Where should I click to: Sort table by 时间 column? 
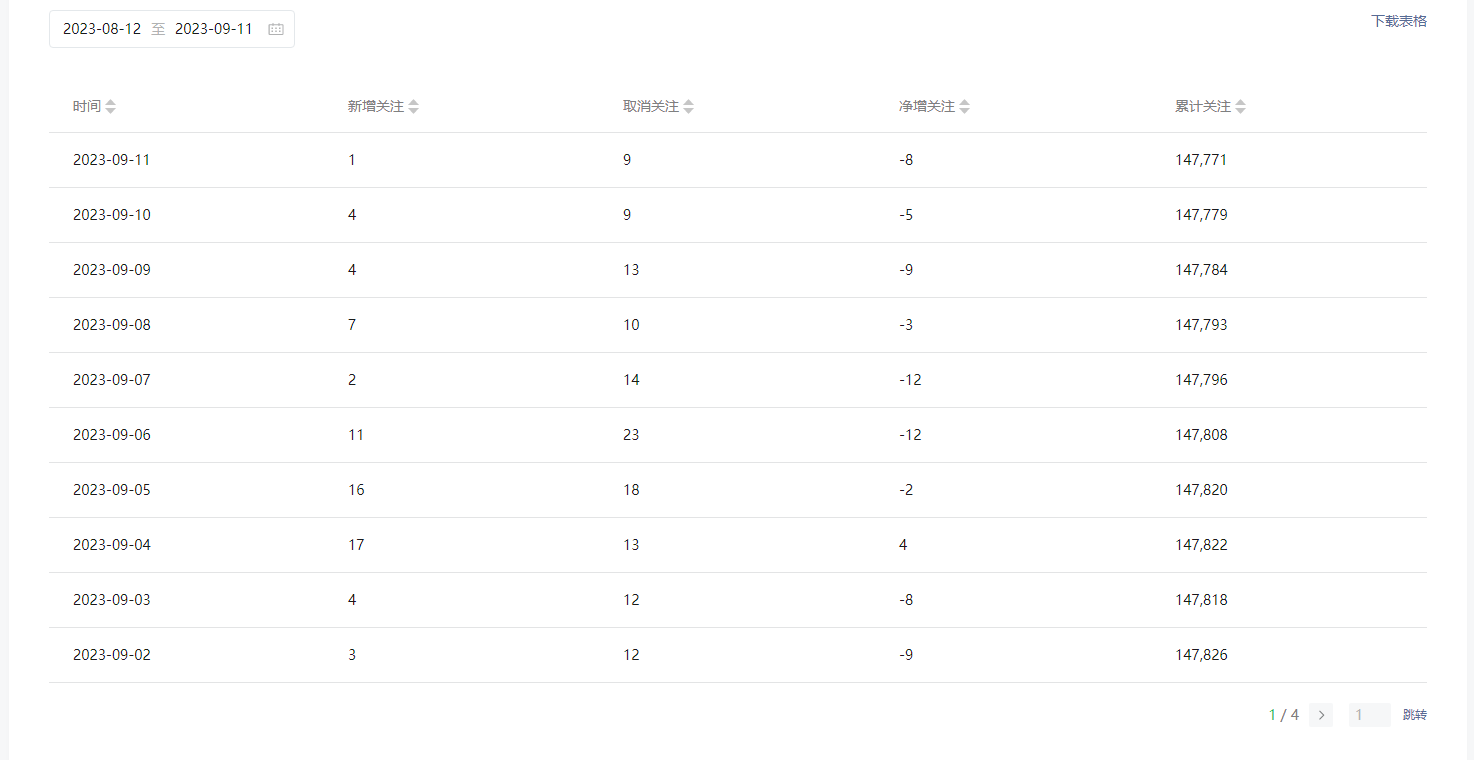110,107
